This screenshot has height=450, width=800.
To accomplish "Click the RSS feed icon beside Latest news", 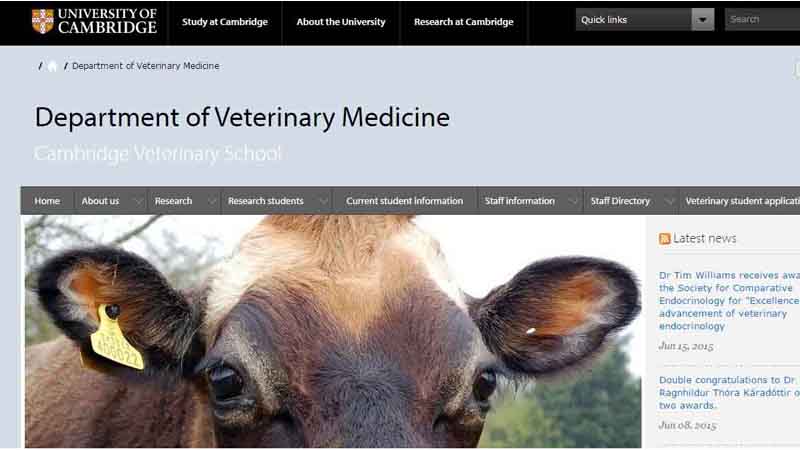I will pos(664,238).
